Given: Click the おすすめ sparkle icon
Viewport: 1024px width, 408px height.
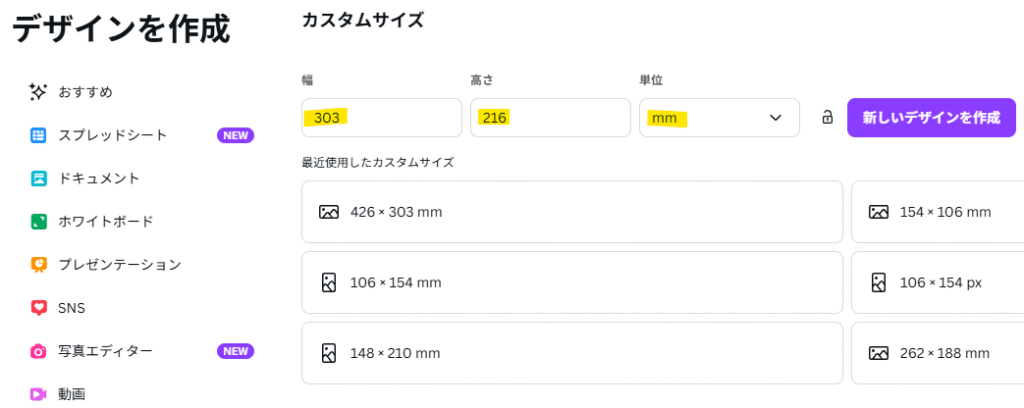Looking at the screenshot, I should pos(38,92).
